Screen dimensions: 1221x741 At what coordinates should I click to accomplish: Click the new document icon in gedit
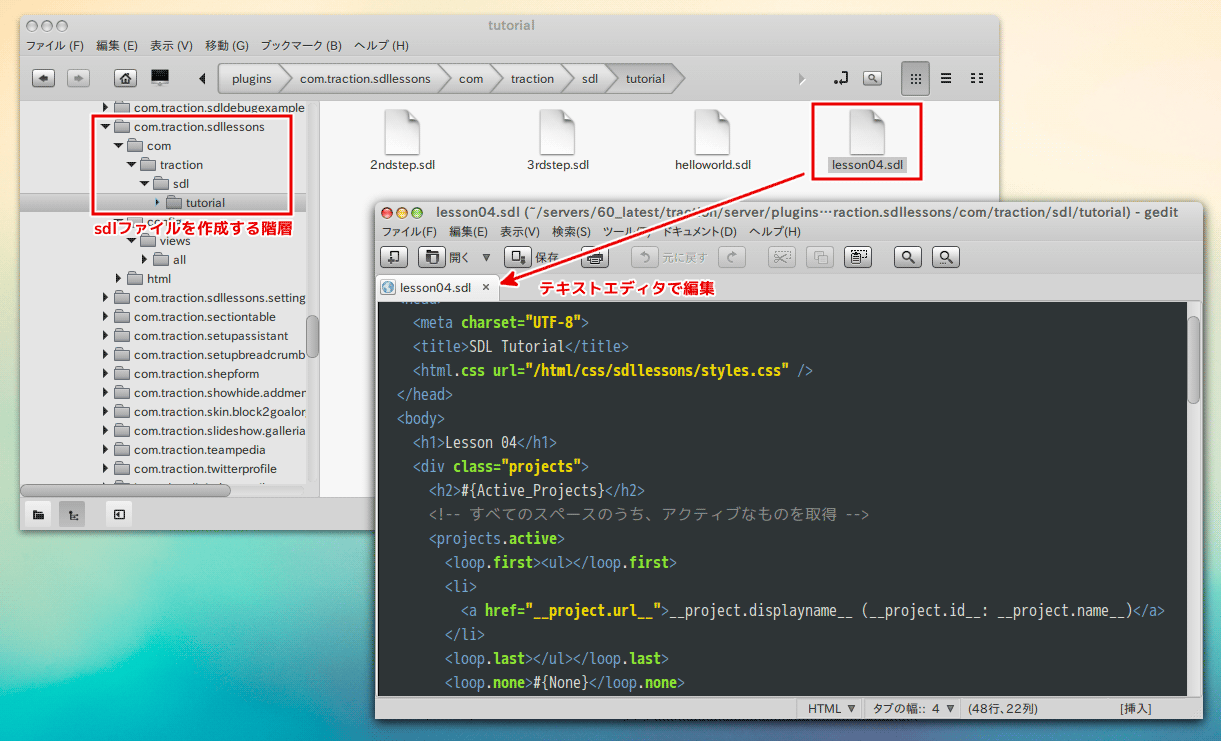click(x=393, y=257)
